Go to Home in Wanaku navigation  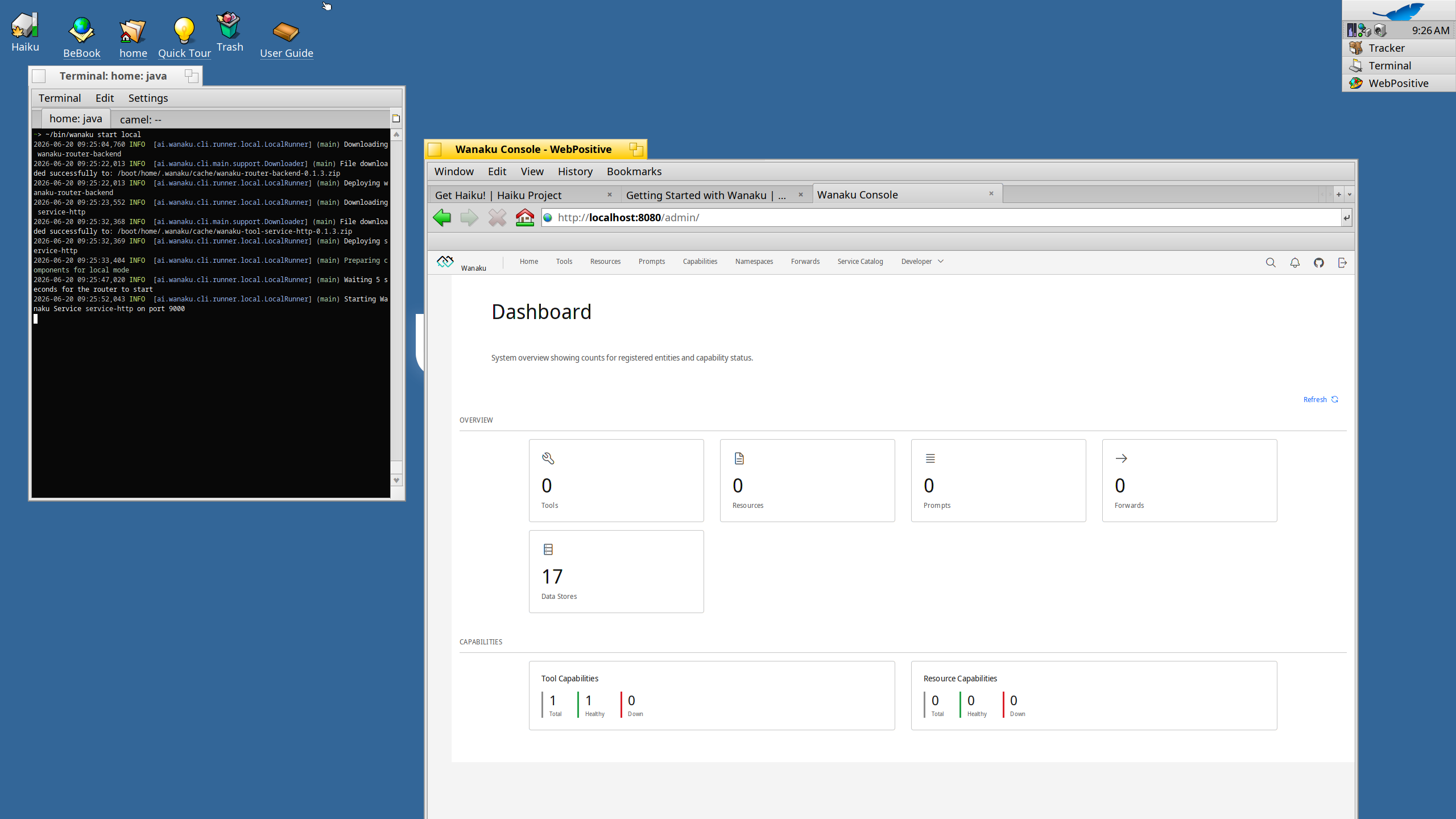pos(528,262)
